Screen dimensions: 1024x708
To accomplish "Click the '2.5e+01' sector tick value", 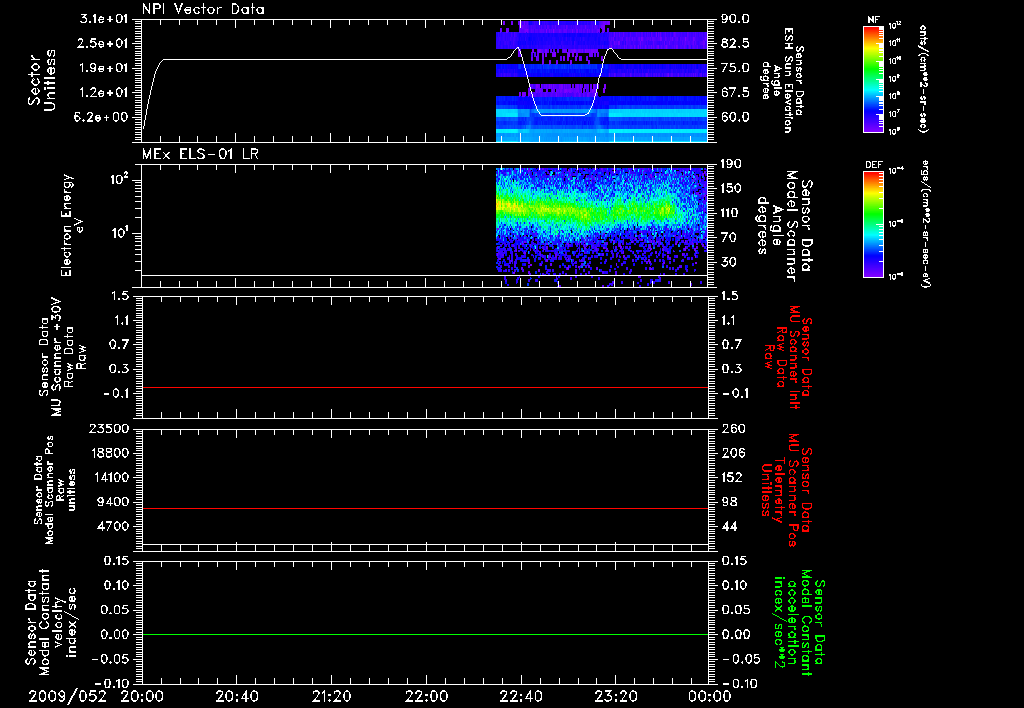I will 104,43.
